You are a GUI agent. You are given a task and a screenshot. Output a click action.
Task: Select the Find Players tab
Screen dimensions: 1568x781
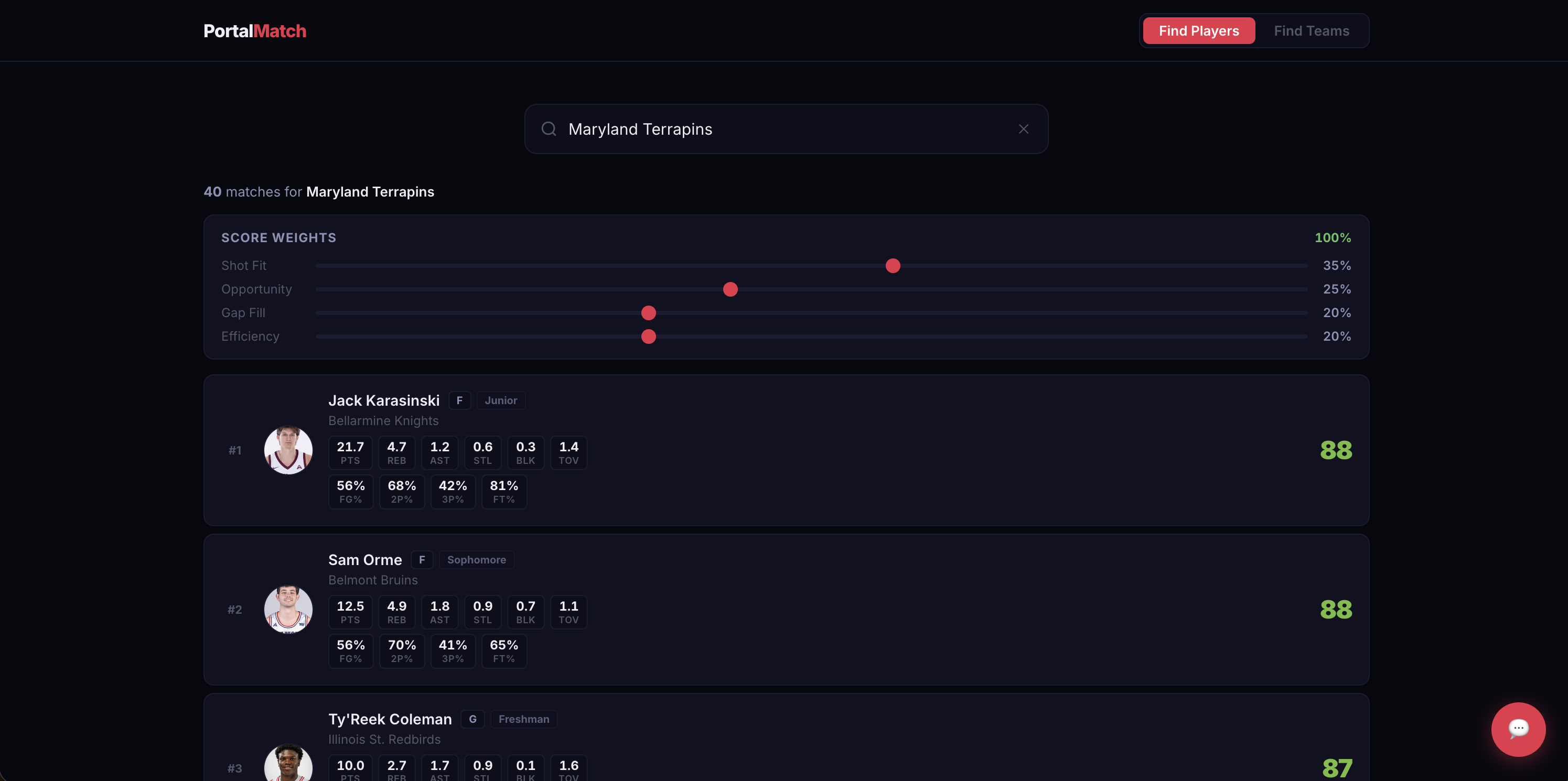(x=1198, y=31)
